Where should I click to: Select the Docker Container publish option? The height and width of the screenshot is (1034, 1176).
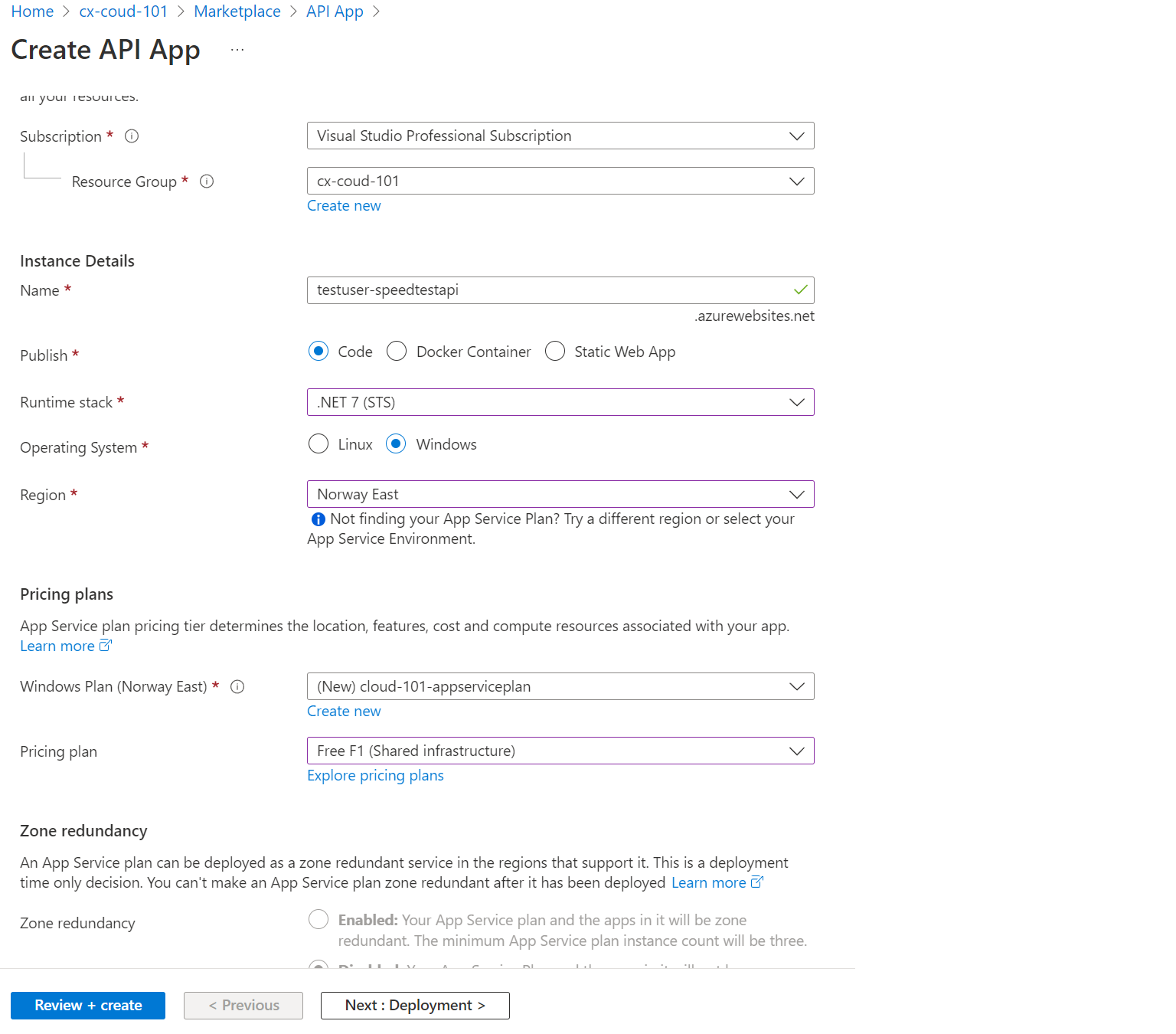[397, 352]
